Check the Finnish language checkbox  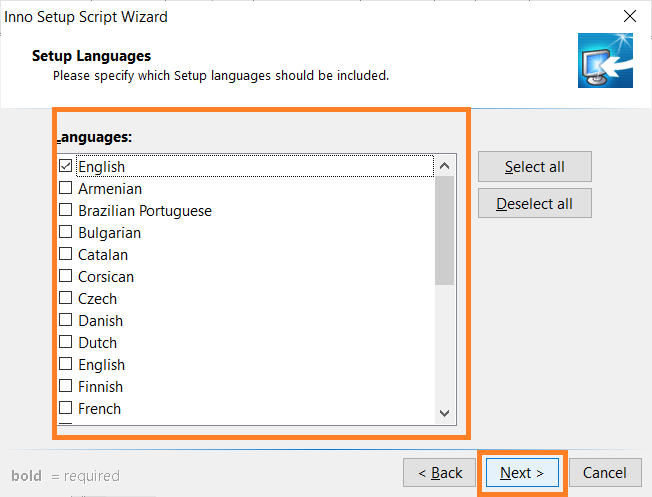(66, 386)
